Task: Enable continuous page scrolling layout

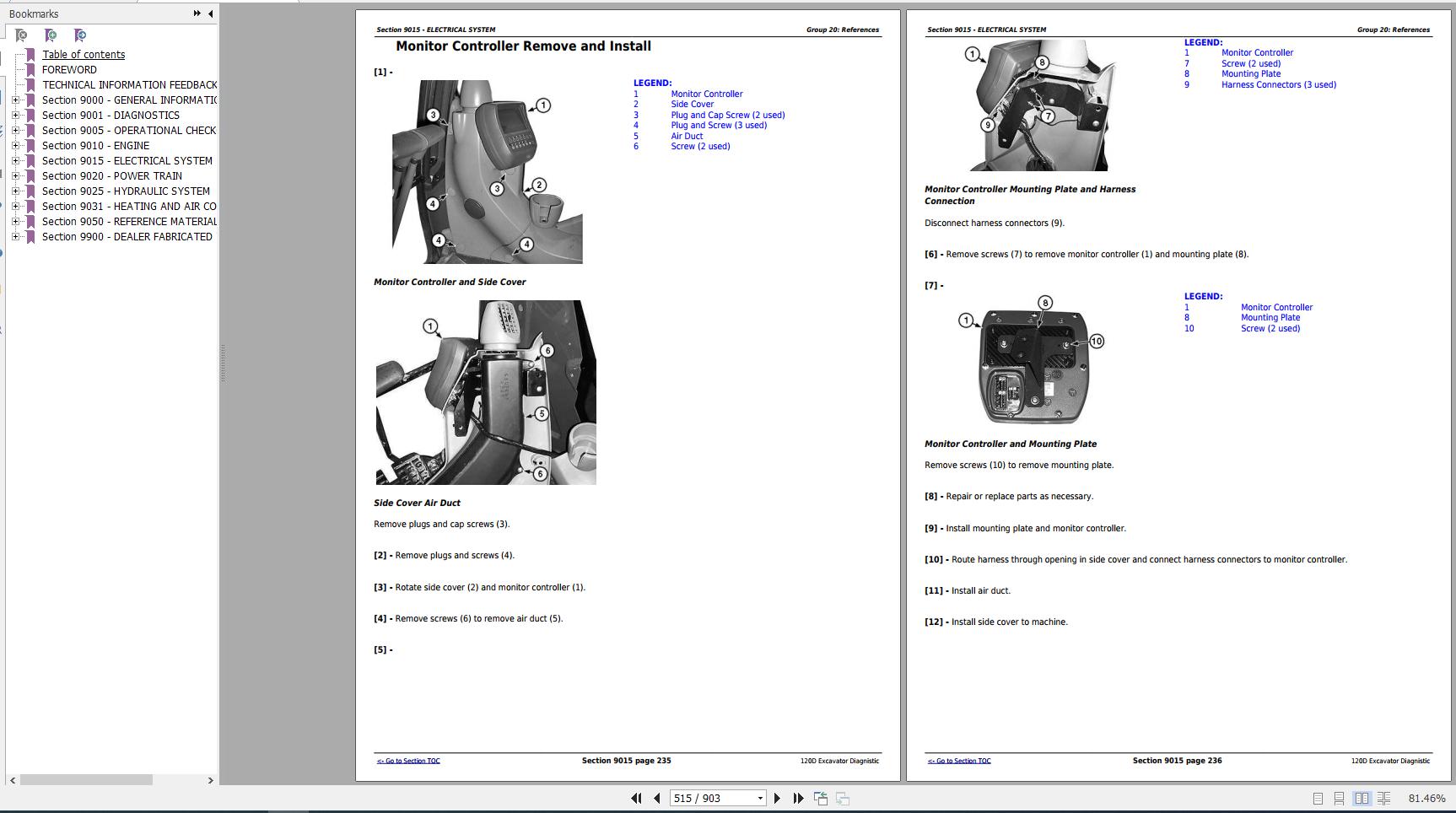Action: (1339, 798)
